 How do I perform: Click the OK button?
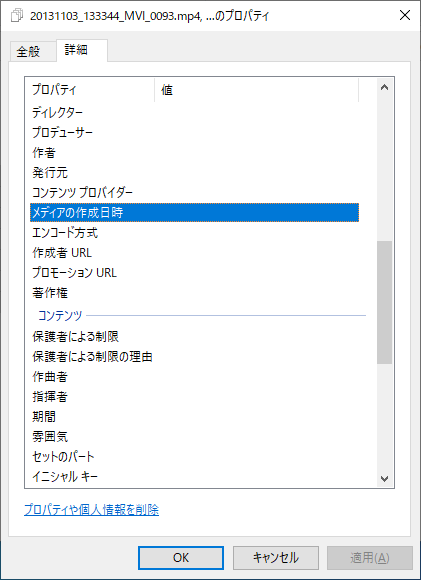tap(181, 557)
